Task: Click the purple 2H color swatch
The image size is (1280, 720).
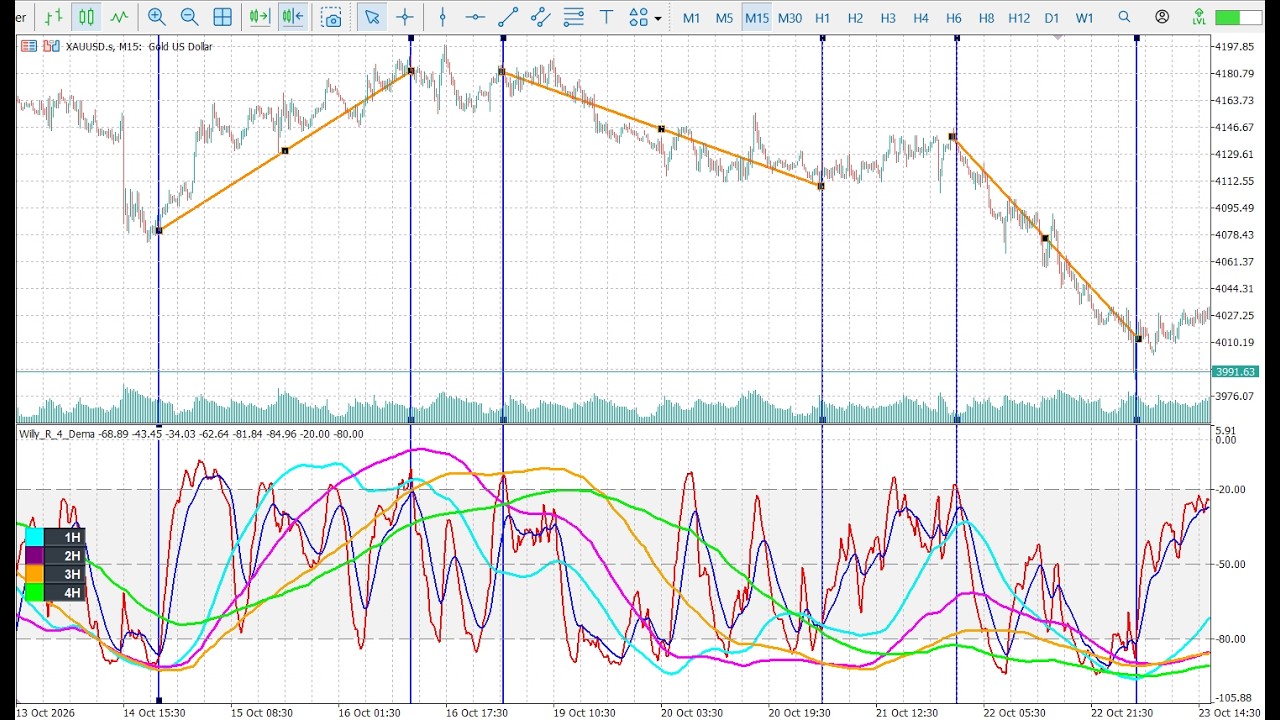Action: coord(35,555)
